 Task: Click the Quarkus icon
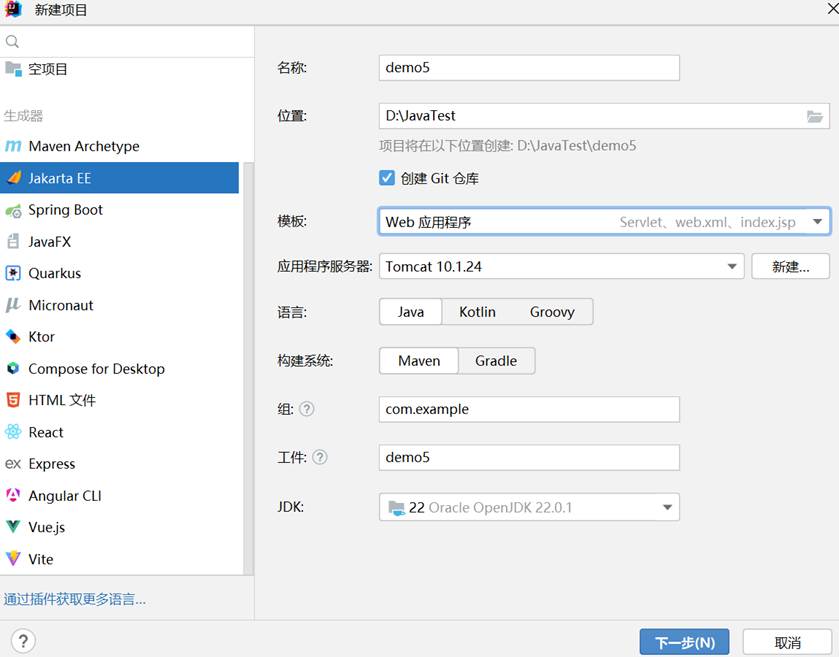[x=13, y=273]
